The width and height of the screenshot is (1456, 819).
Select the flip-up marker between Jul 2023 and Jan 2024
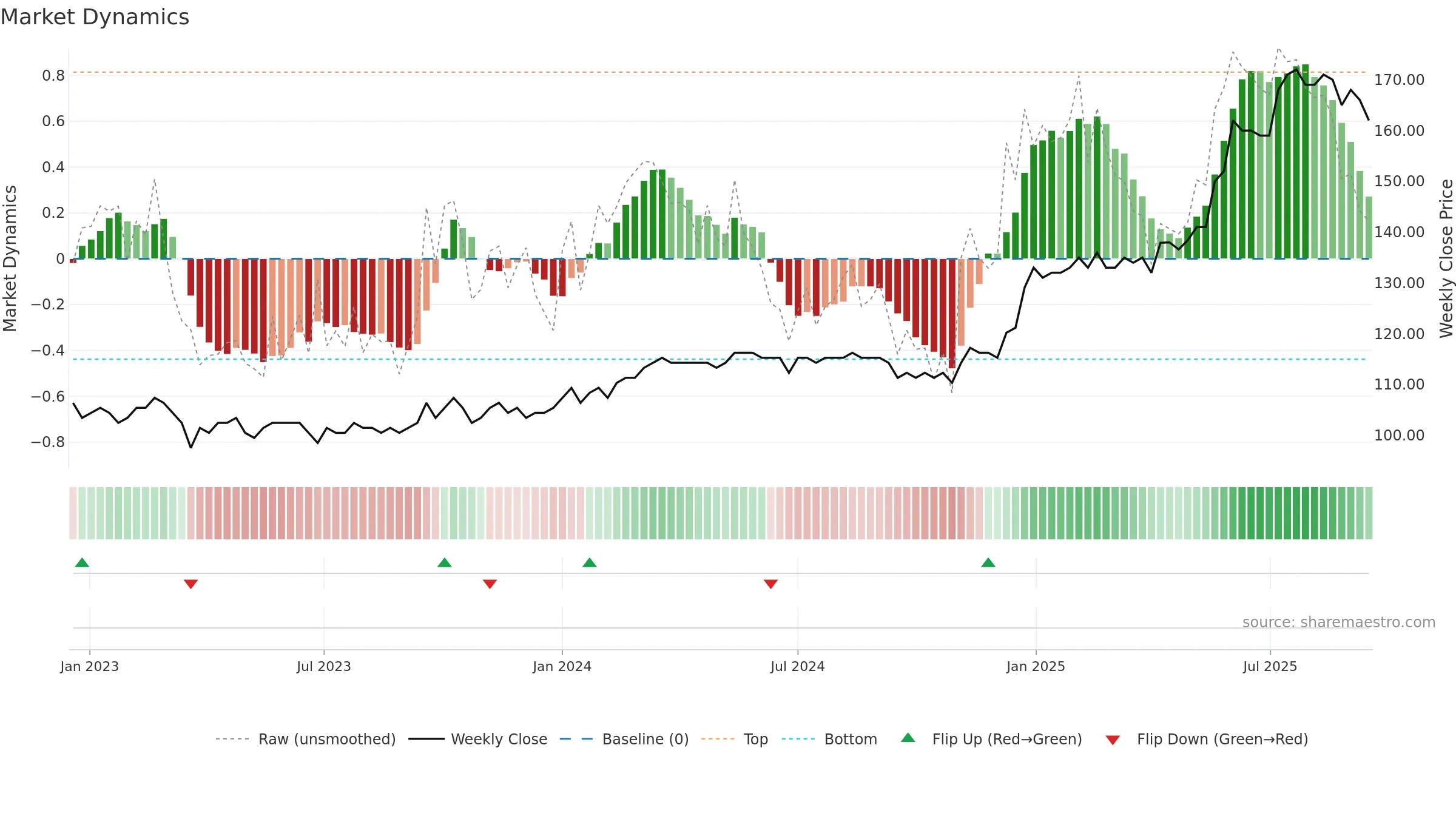(x=445, y=562)
